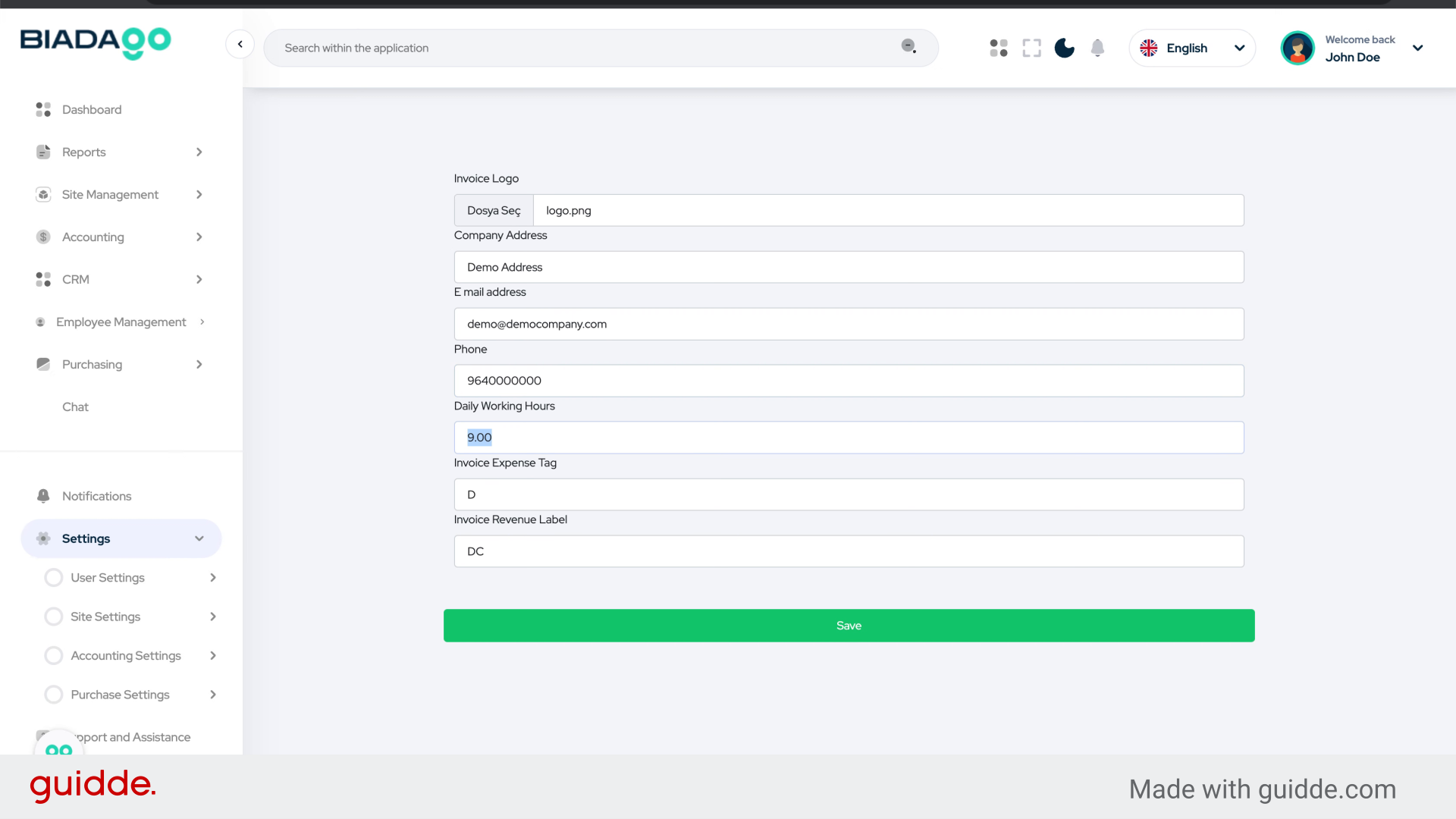Click the Biadago logo
1456x819 pixels.
96,42
